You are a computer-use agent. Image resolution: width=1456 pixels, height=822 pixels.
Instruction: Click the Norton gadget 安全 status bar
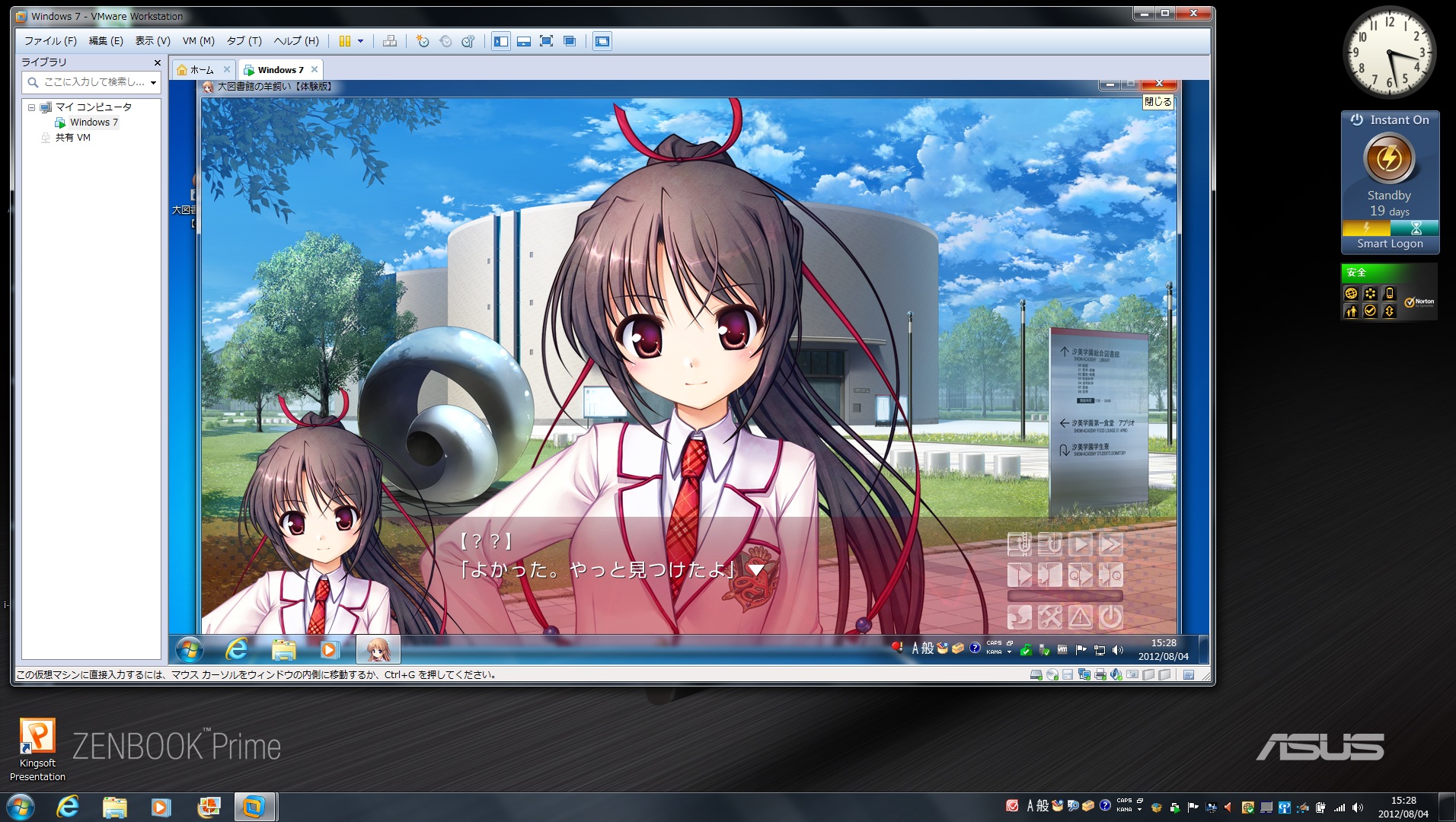(x=1389, y=272)
